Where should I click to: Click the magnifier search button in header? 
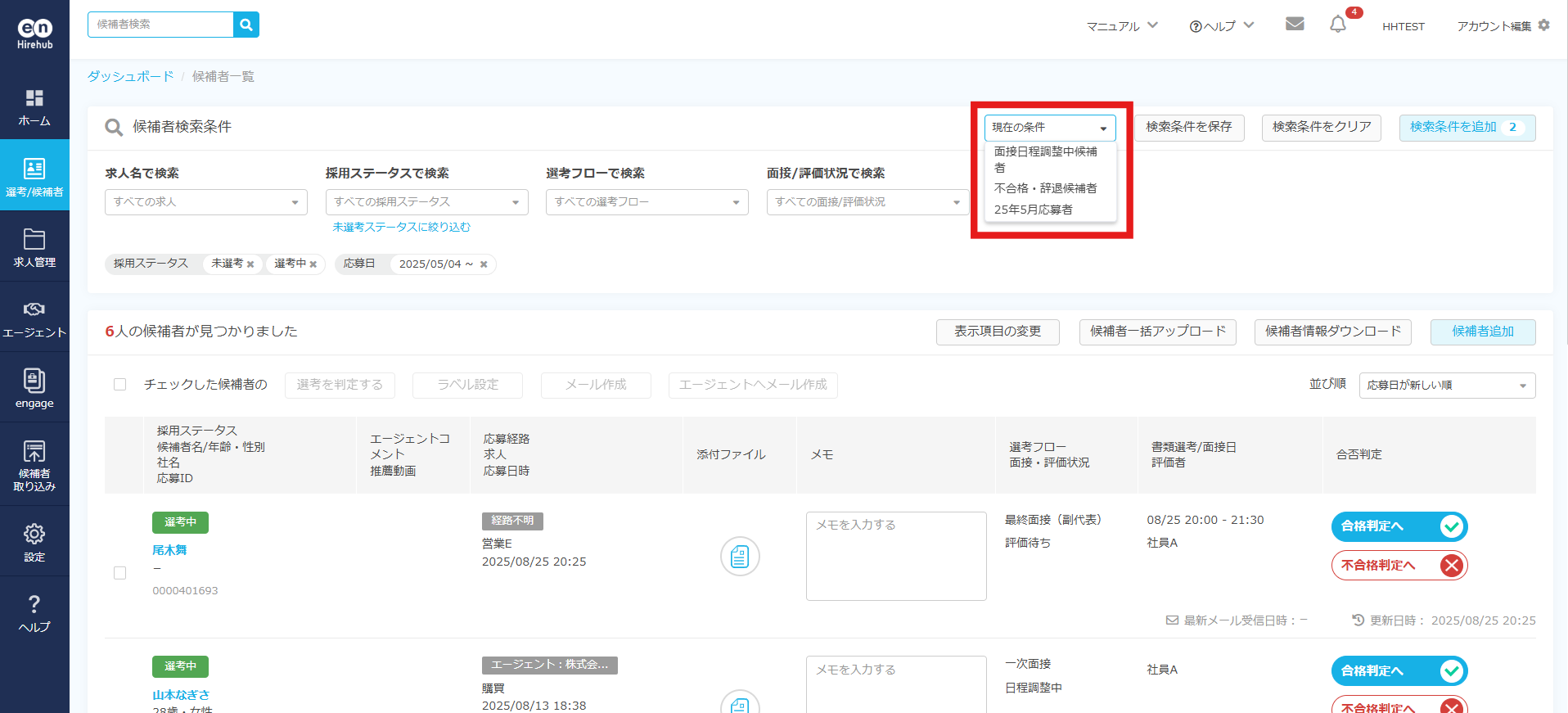point(246,25)
